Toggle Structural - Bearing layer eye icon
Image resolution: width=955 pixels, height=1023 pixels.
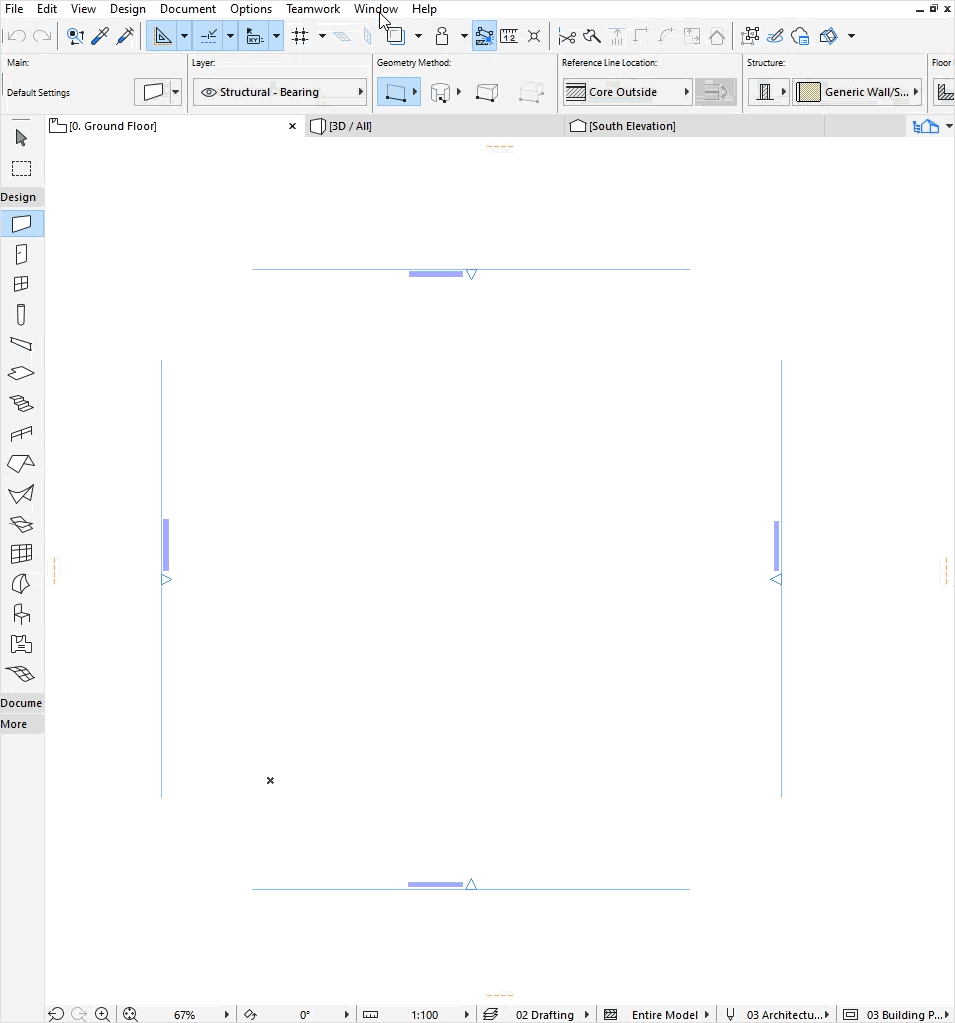coord(208,92)
